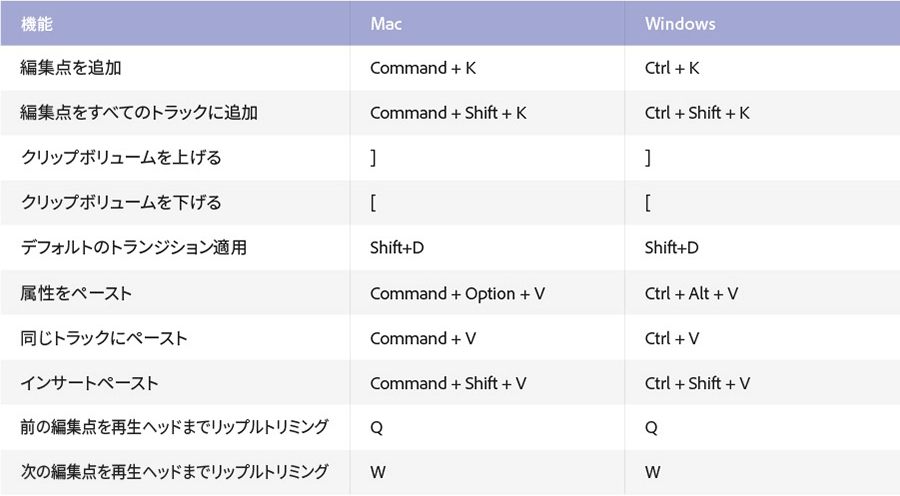Click the Windows W shortcut cell
Image resolution: width=900 pixels, height=496 pixels.
coord(652,471)
